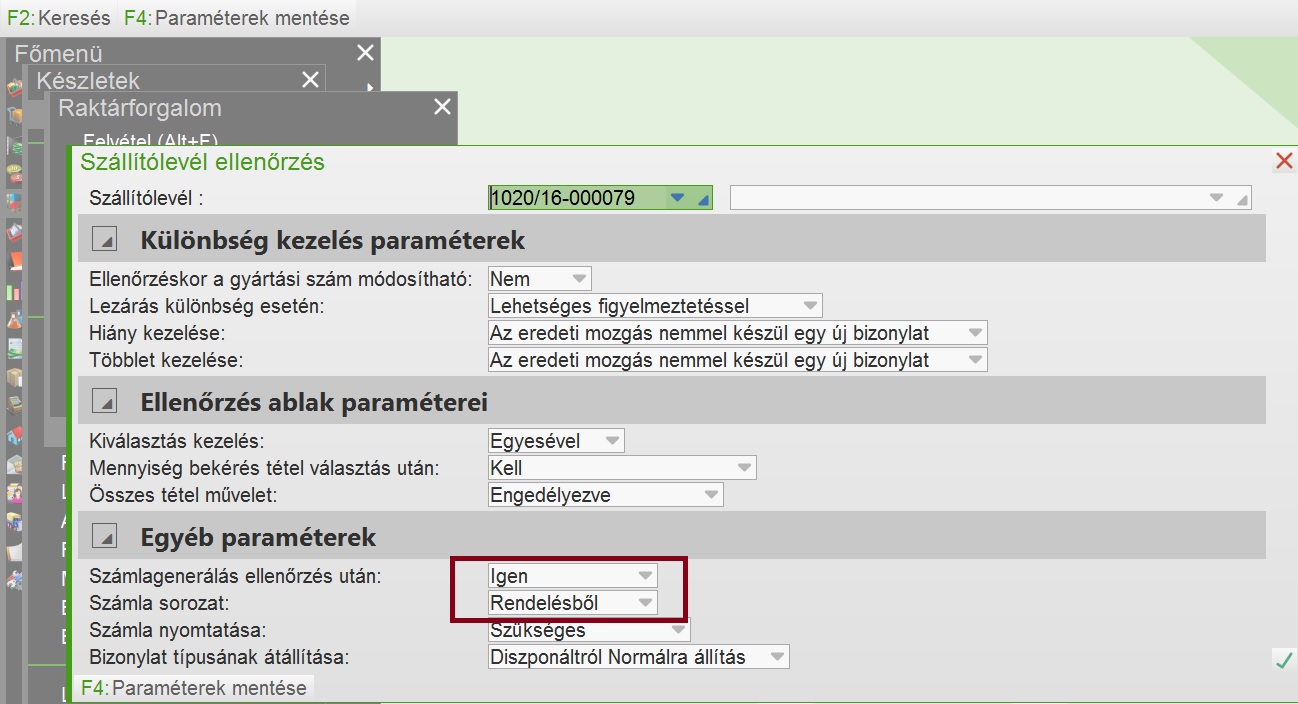Viewport: 1298px width, 704px height.
Task: Click the Raktárforgalom panel title
Action: [x=140, y=108]
